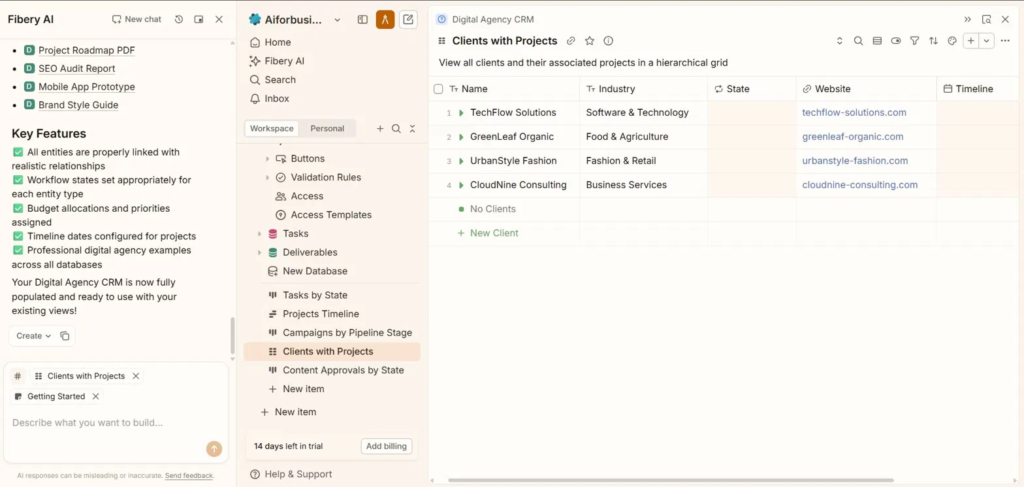Open Brand Style Guide link

pos(78,105)
